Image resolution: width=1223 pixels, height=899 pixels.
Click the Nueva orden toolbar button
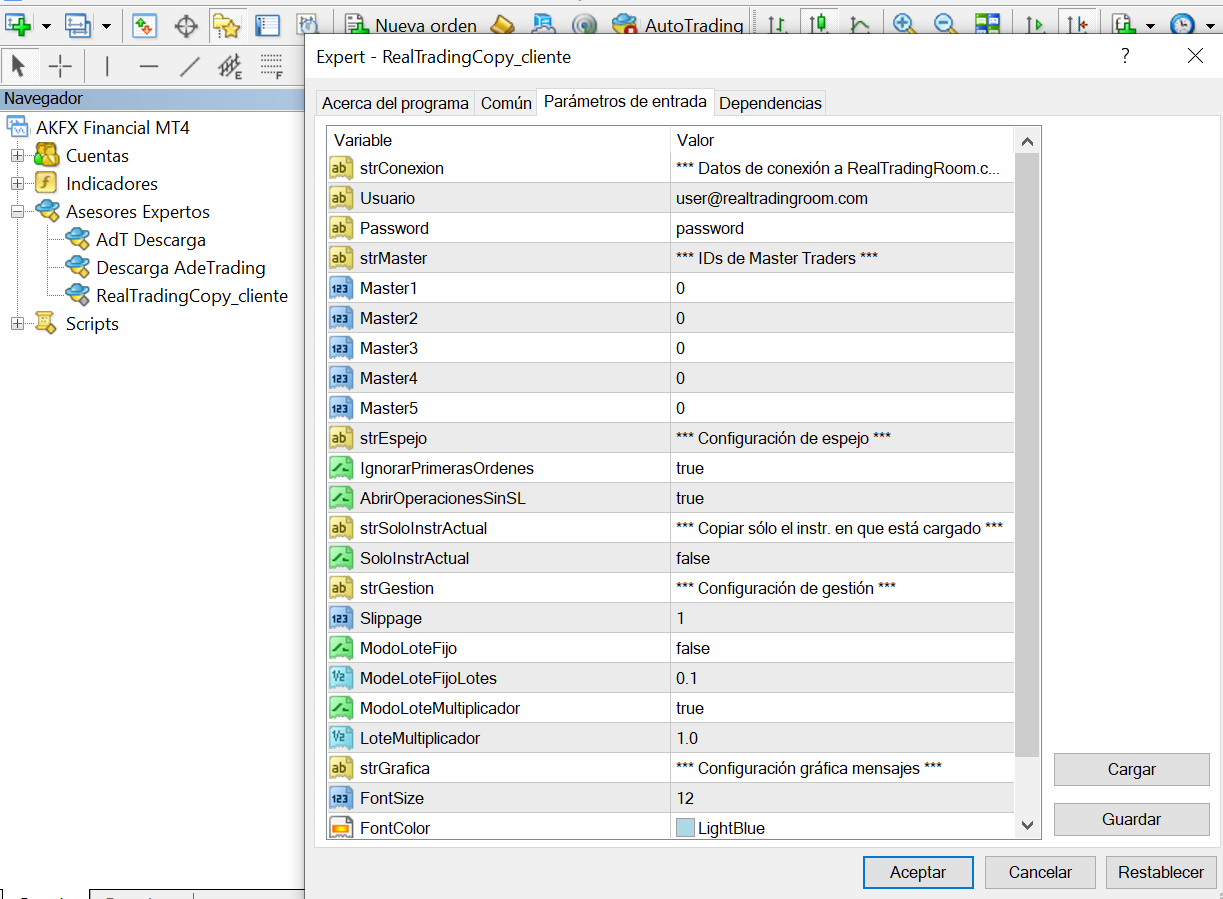411,25
